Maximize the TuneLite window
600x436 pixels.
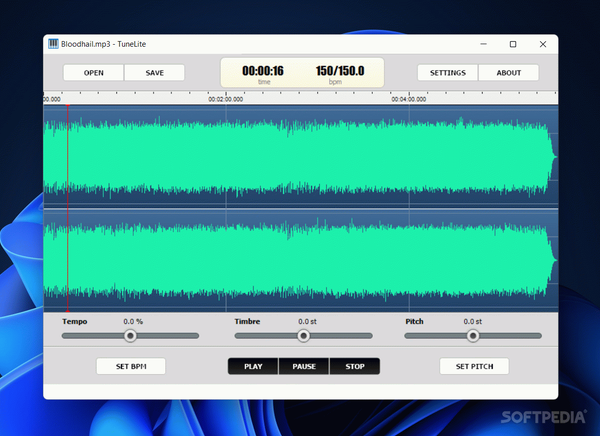[x=513, y=44]
